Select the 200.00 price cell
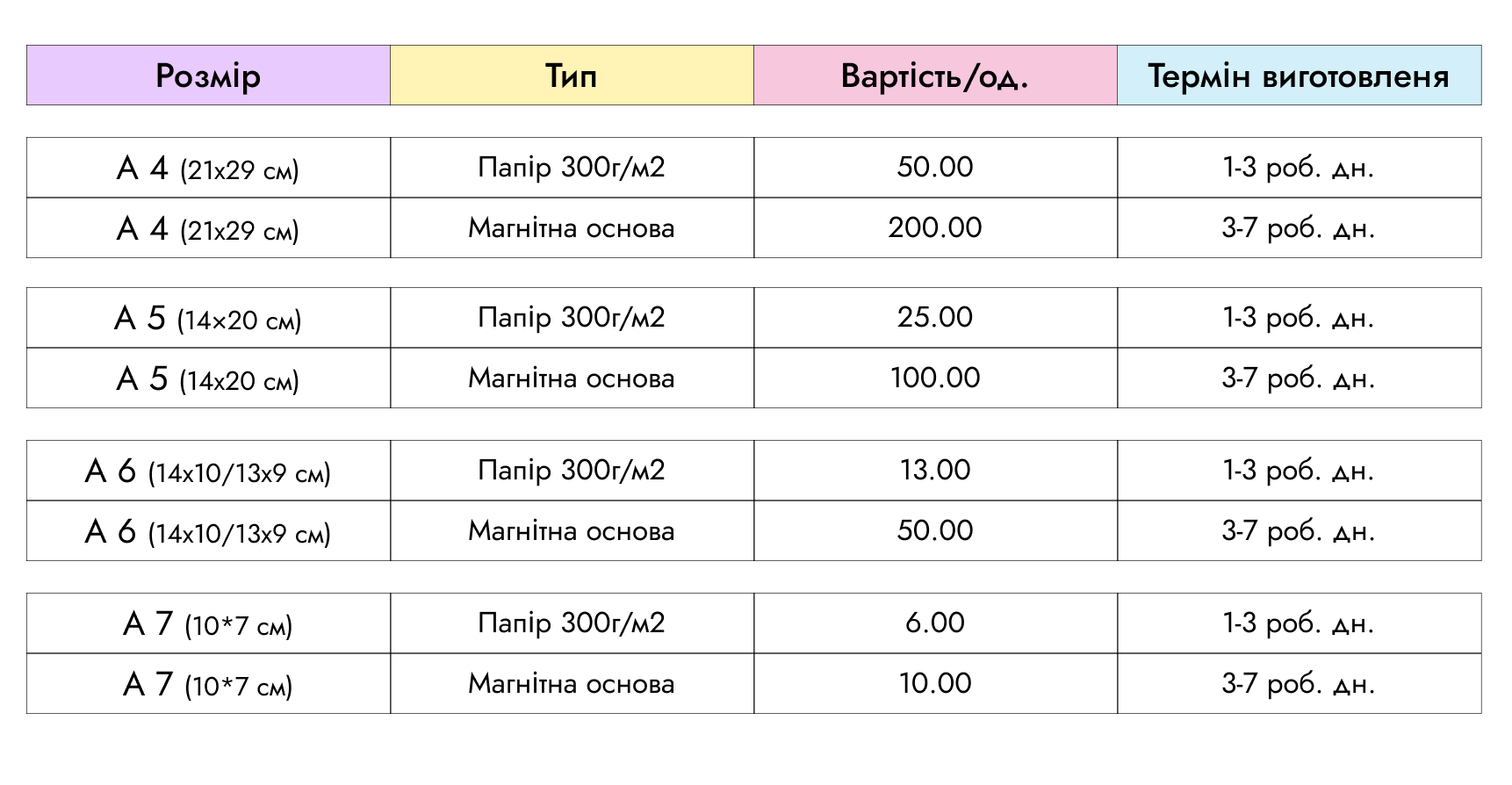 (935, 228)
